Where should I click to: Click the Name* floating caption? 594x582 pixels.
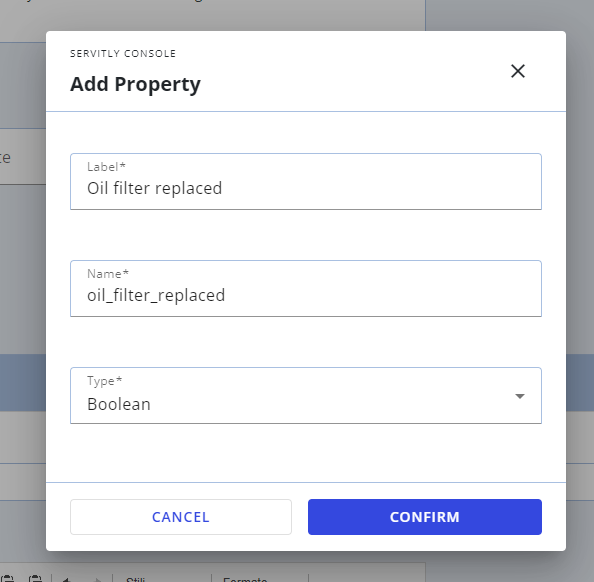(108, 274)
